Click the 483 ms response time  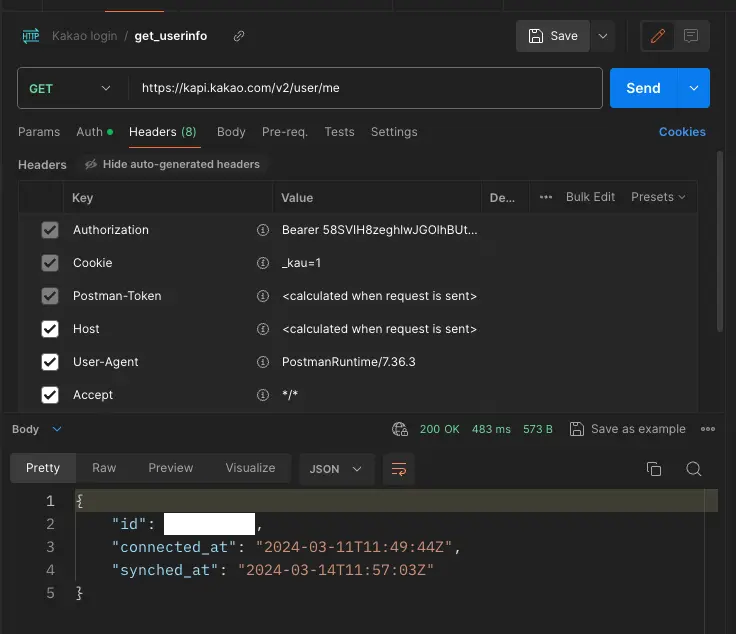491,429
